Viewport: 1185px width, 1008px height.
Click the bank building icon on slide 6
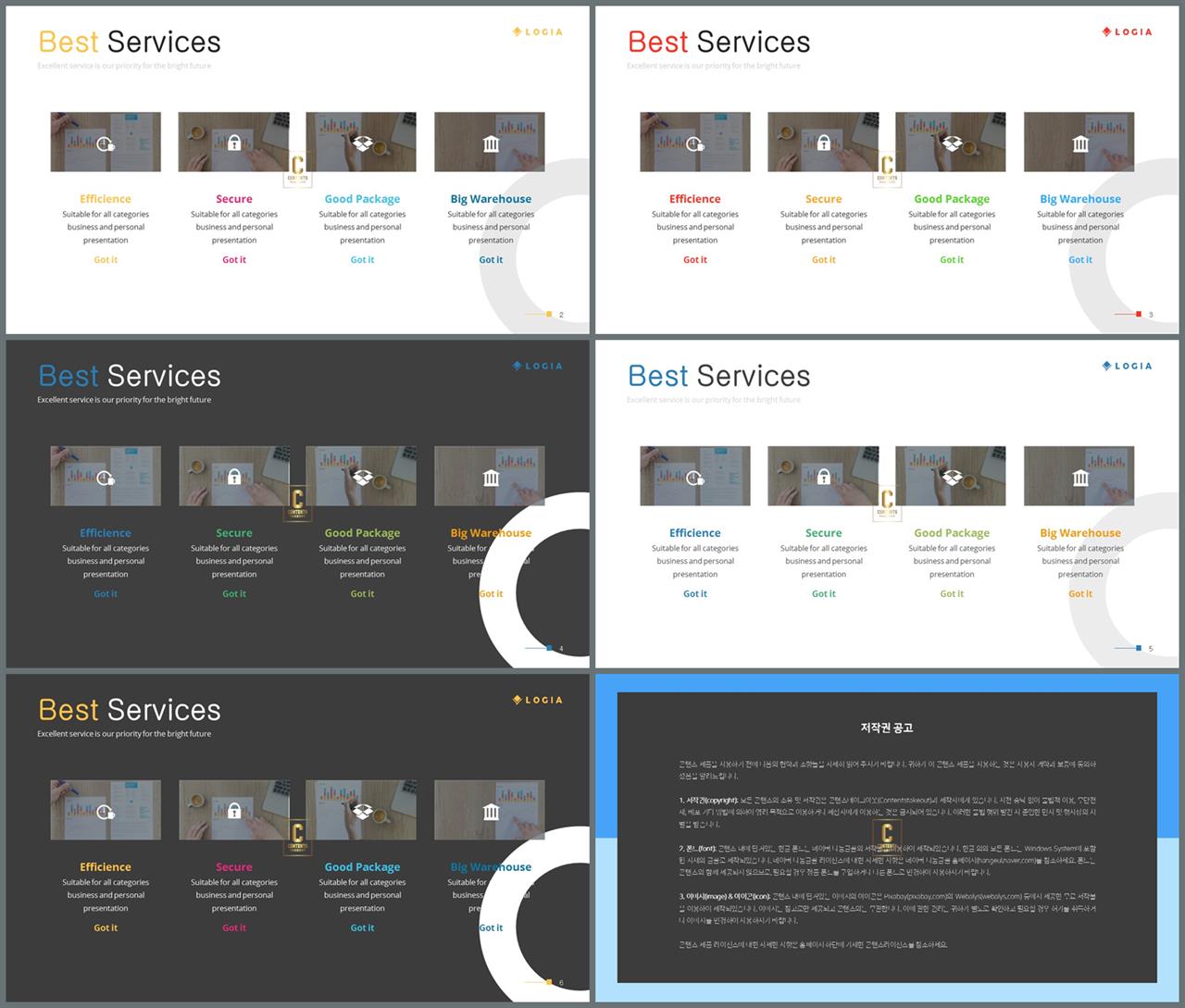(491, 812)
